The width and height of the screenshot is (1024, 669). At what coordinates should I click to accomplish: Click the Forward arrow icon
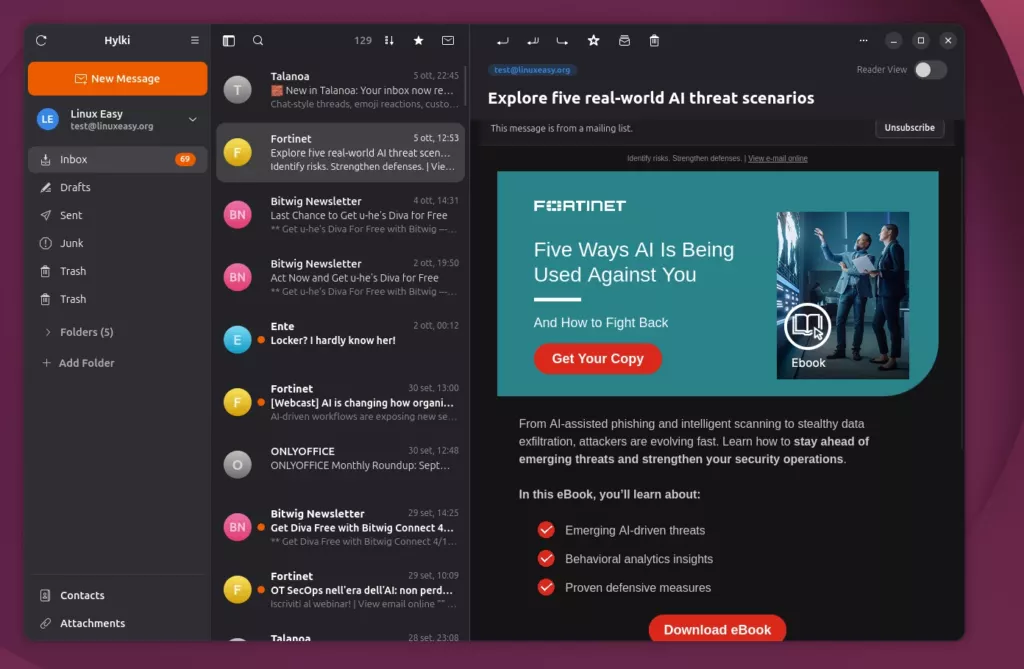(562, 41)
